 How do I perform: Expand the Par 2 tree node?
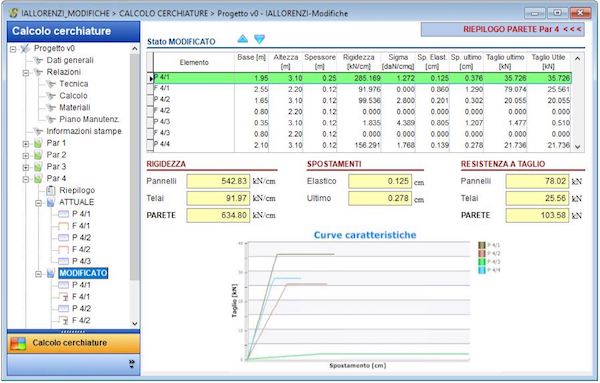[26, 156]
